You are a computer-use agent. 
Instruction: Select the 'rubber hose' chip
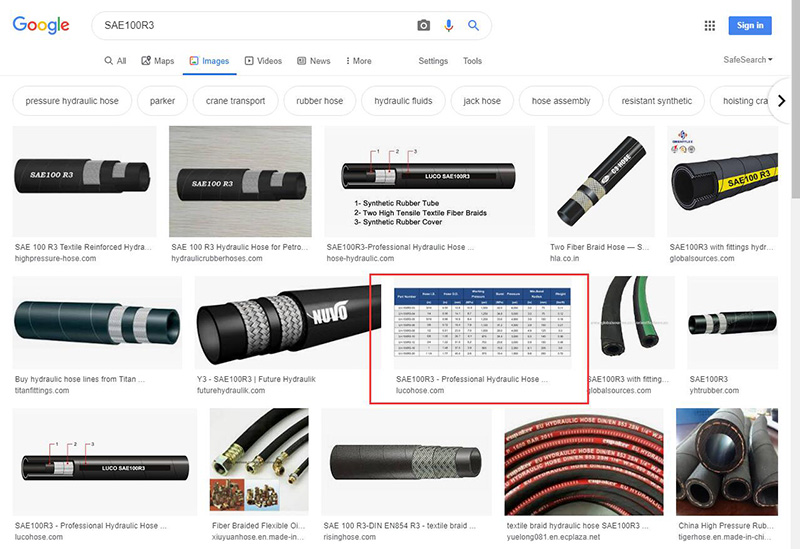pos(319,101)
